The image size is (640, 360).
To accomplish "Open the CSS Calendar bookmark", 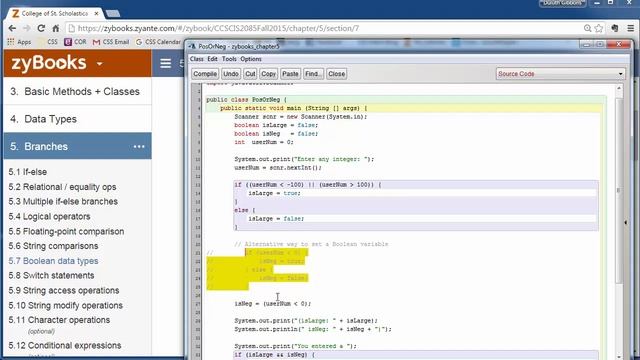I will click(158, 42).
